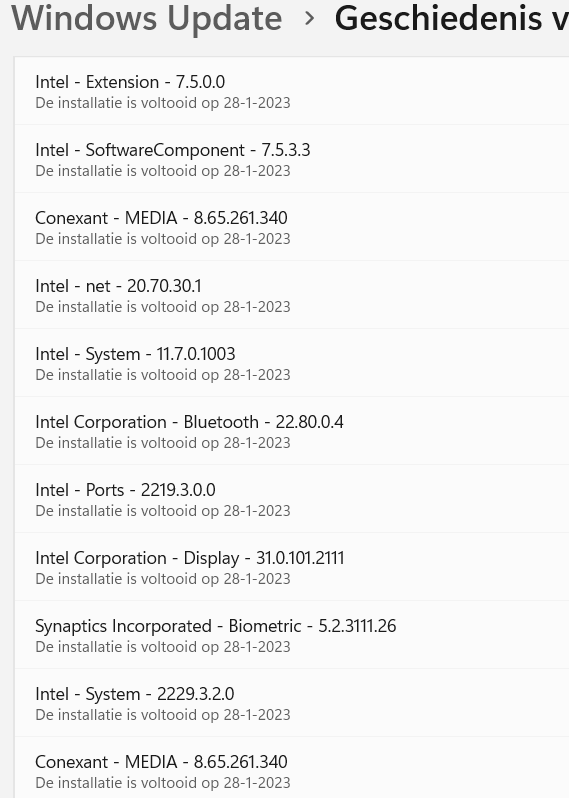Select Intel - Ports - 2219.3.0.0 entry
Image resolution: width=569 pixels, height=798 pixels.
pyautogui.click(x=292, y=499)
